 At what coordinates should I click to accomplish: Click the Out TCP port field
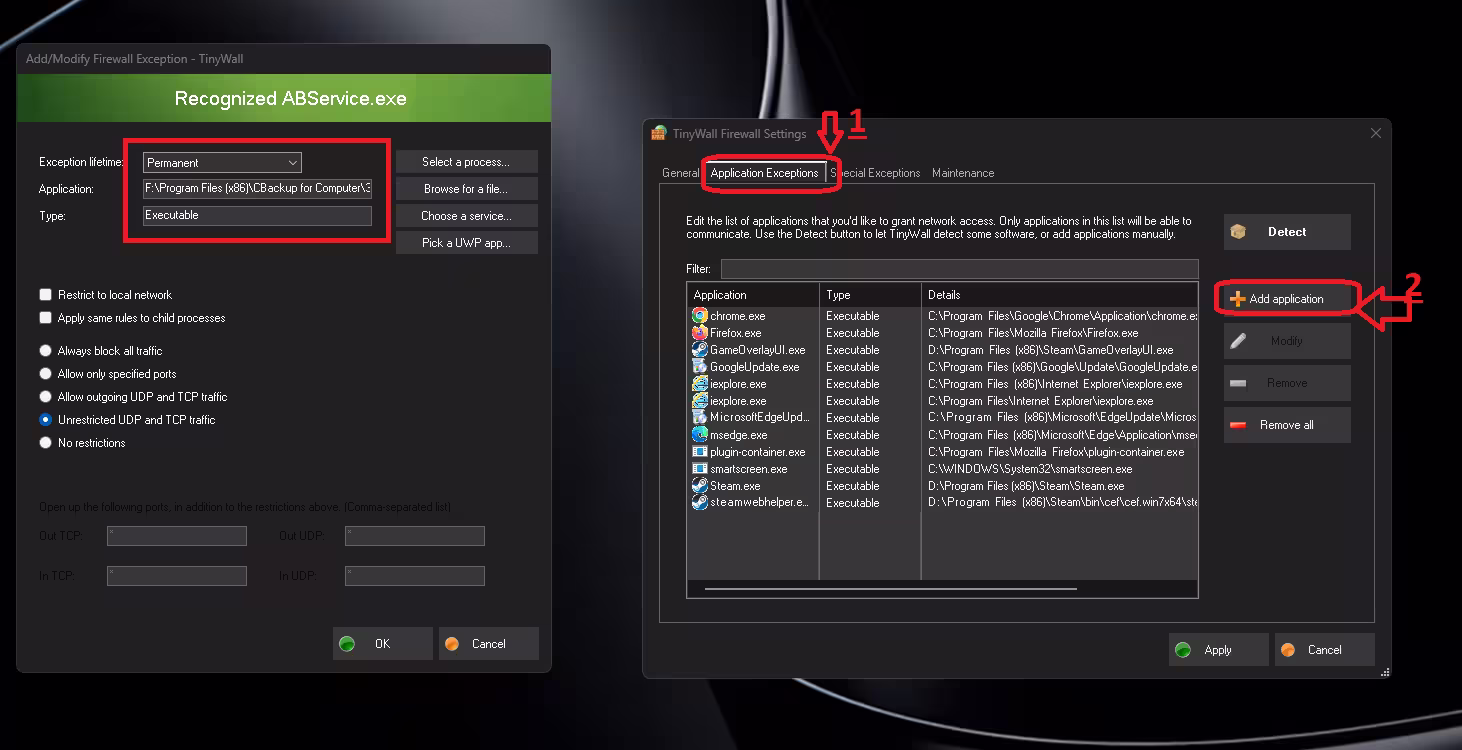[x=177, y=536]
